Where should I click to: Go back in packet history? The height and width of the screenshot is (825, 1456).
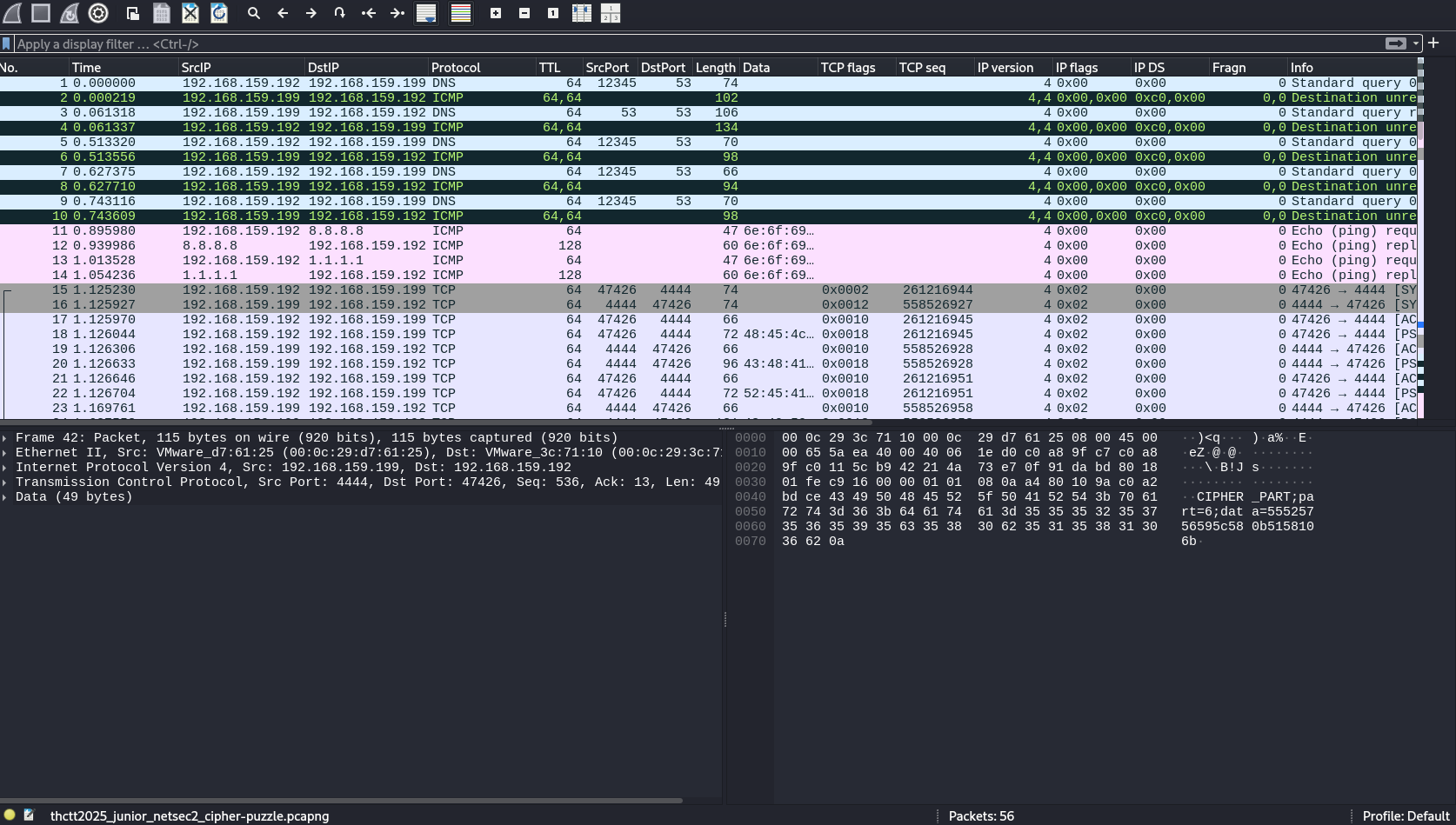tap(282, 13)
